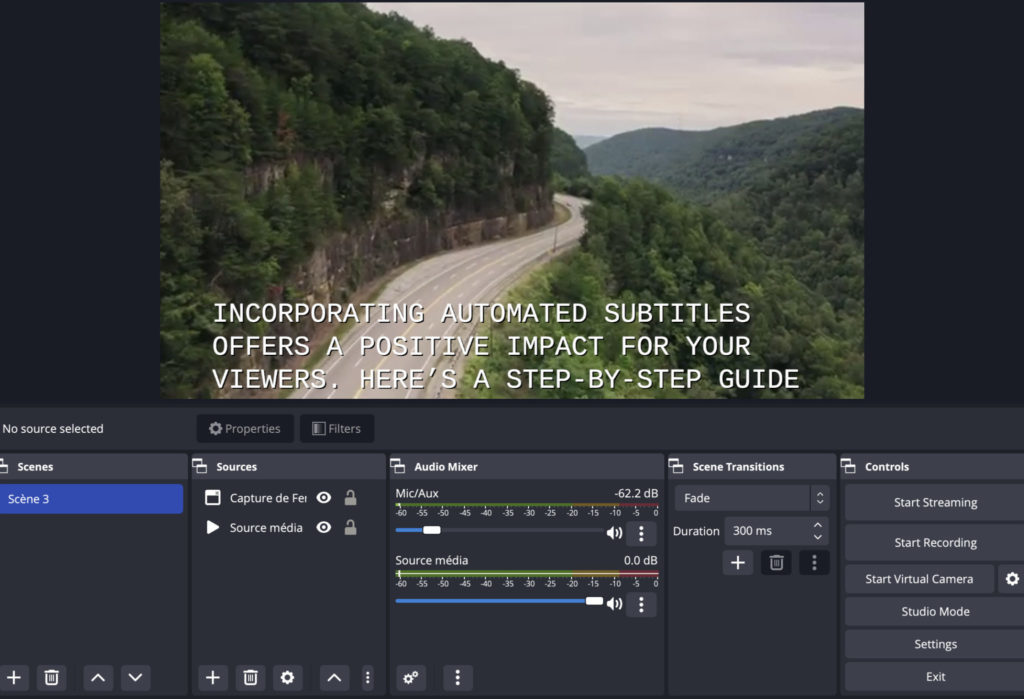Screen dimensions: 1024x699
Task: Open Properties for the selected source
Action: pyautogui.click(x=244, y=428)
